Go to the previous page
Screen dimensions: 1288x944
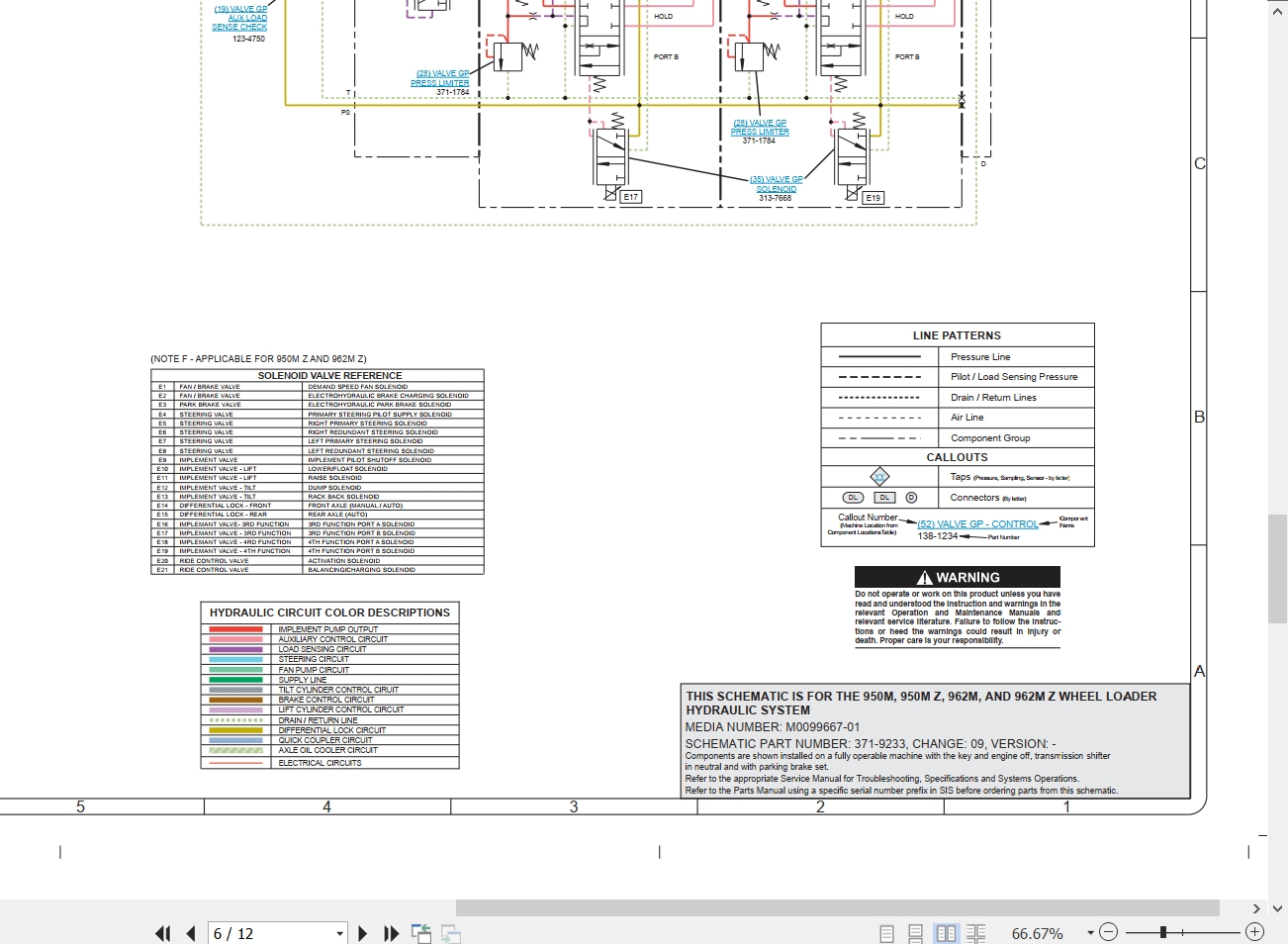coord(191,933)
